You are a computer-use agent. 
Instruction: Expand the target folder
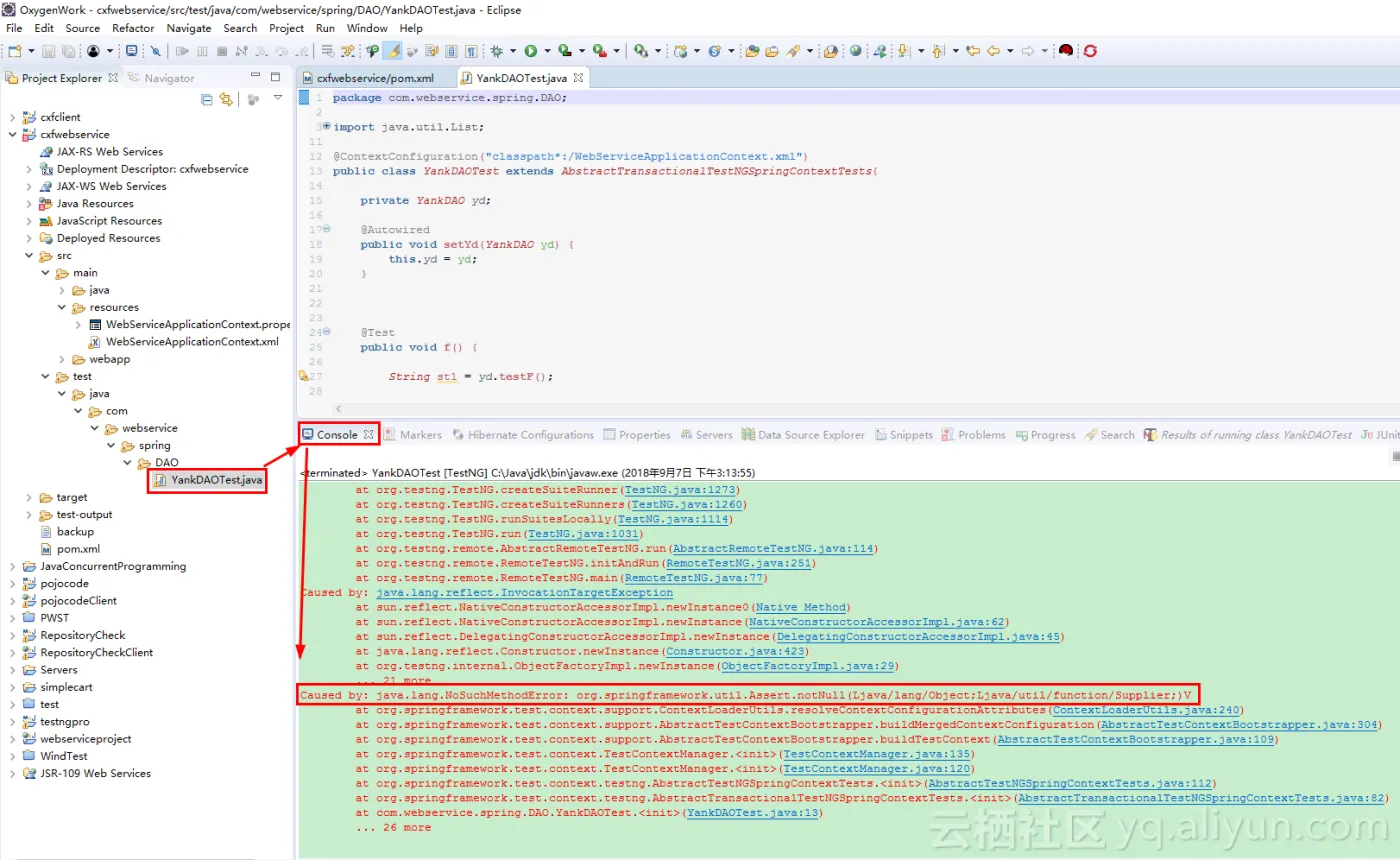[x=29, y=497]
